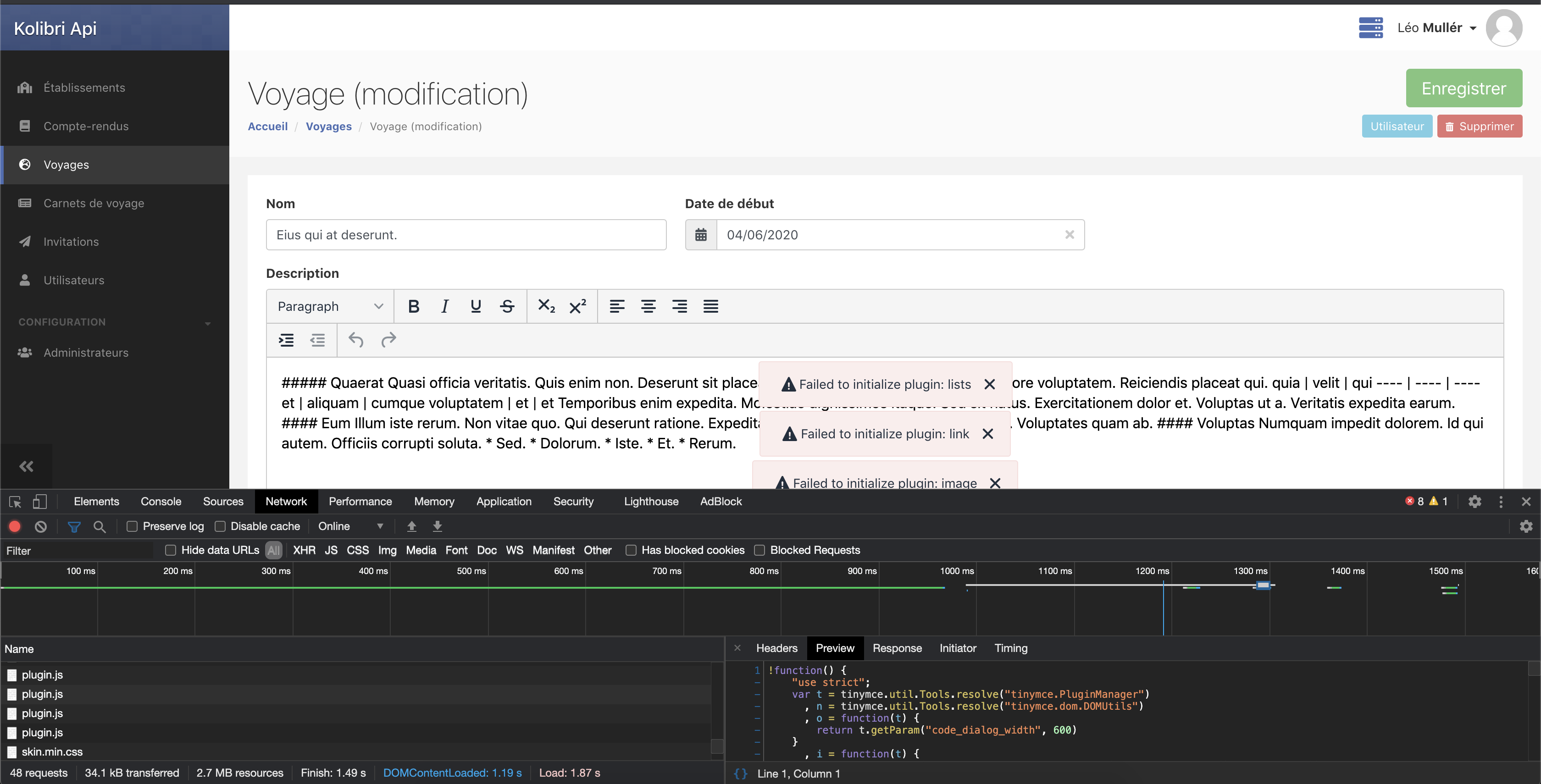Expand Léo Mullér user menu

(1436, 28)
